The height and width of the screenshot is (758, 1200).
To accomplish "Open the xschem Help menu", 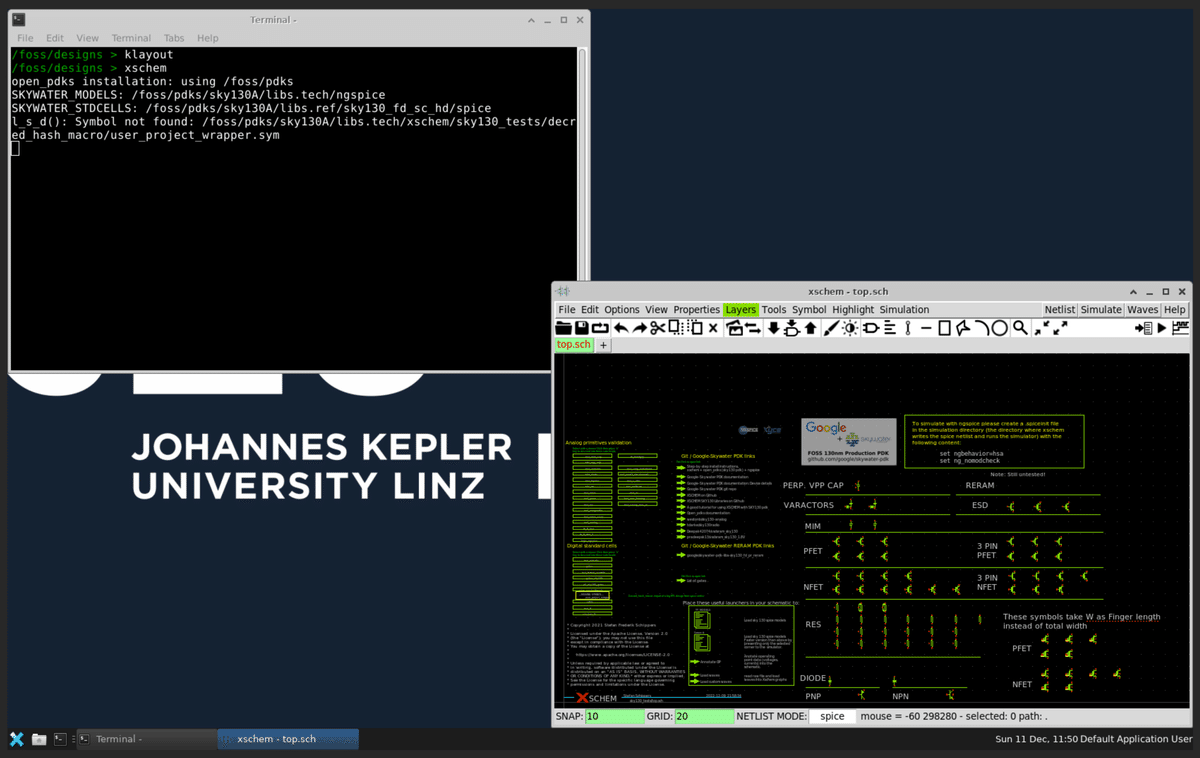I will pyautogui.click(x=1175, y=310).
